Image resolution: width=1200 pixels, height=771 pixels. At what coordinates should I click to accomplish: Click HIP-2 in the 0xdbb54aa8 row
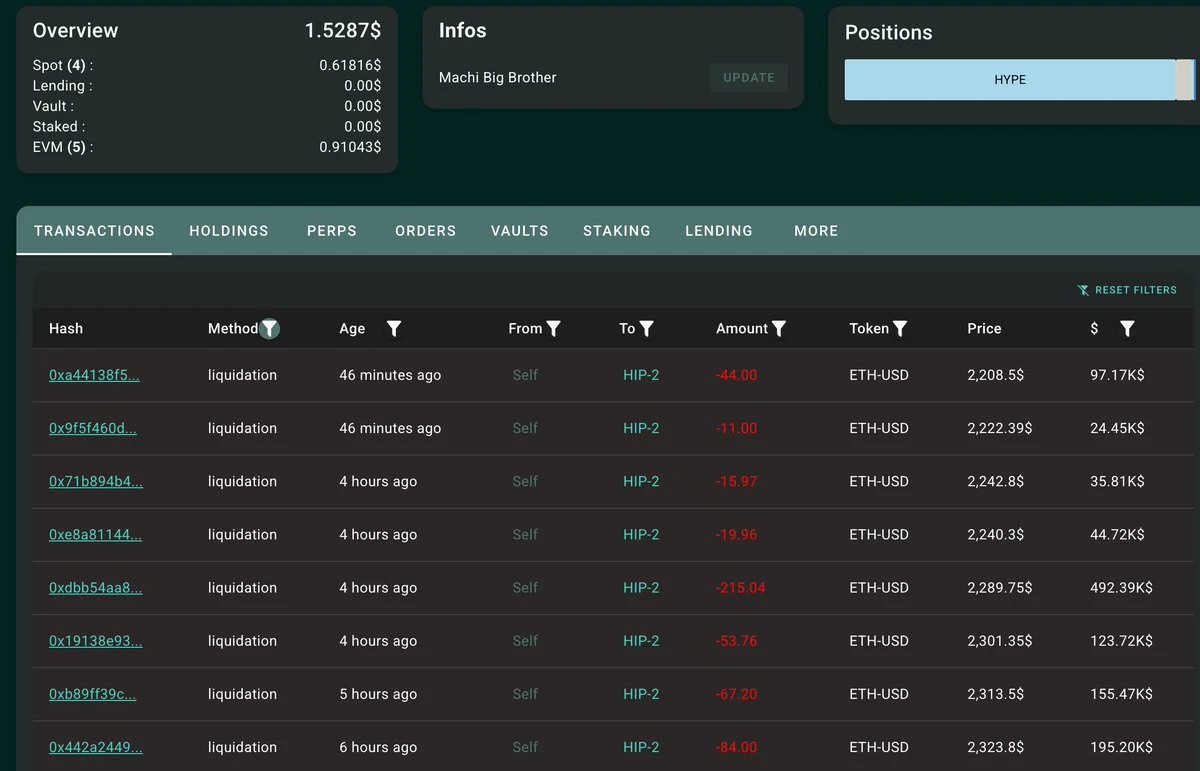(x=641, y=587)
